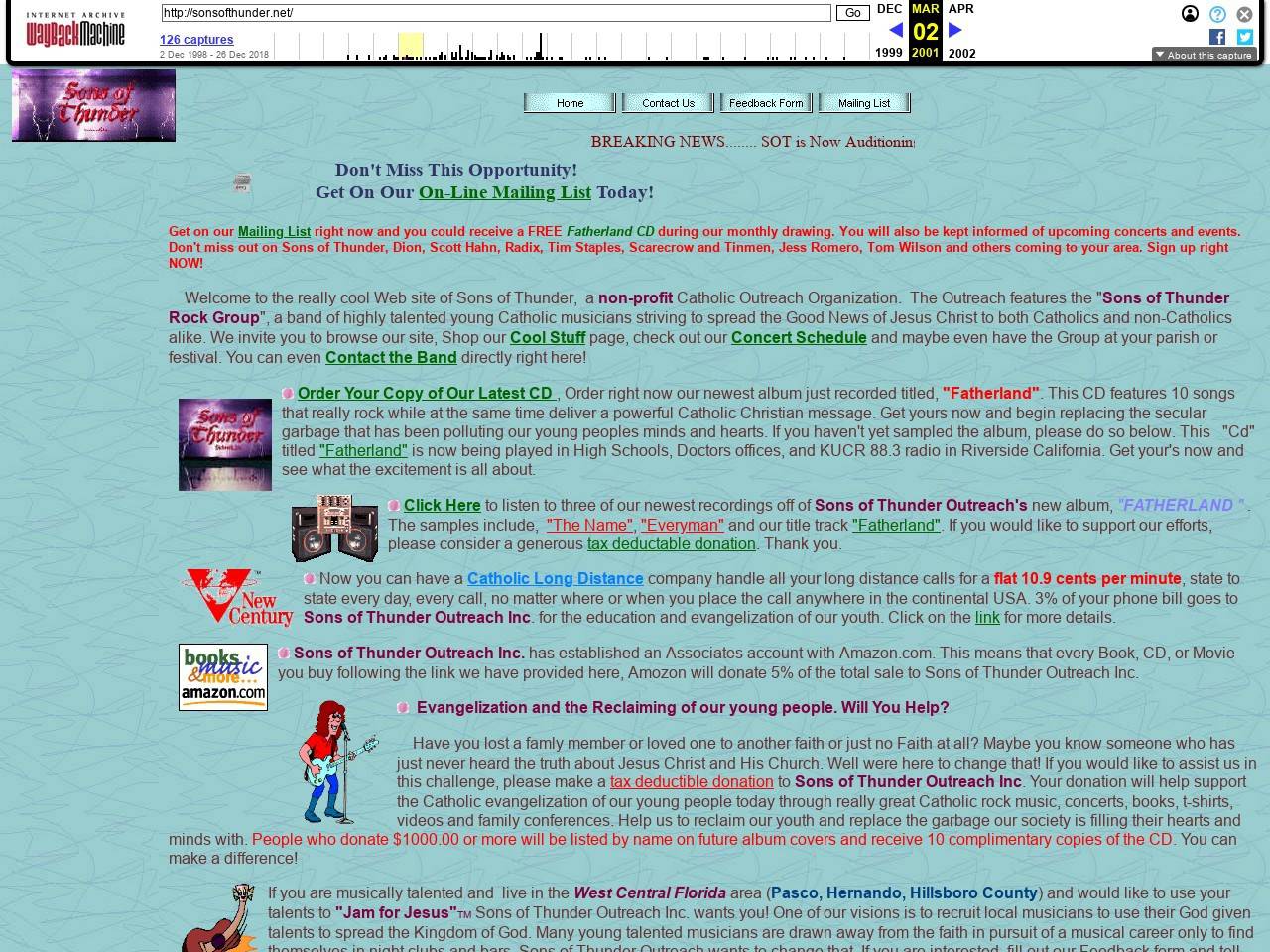Expand the About this capture panel
Image resolution: width=1270 pixels, height=952 pixels.
point(1204,55)
